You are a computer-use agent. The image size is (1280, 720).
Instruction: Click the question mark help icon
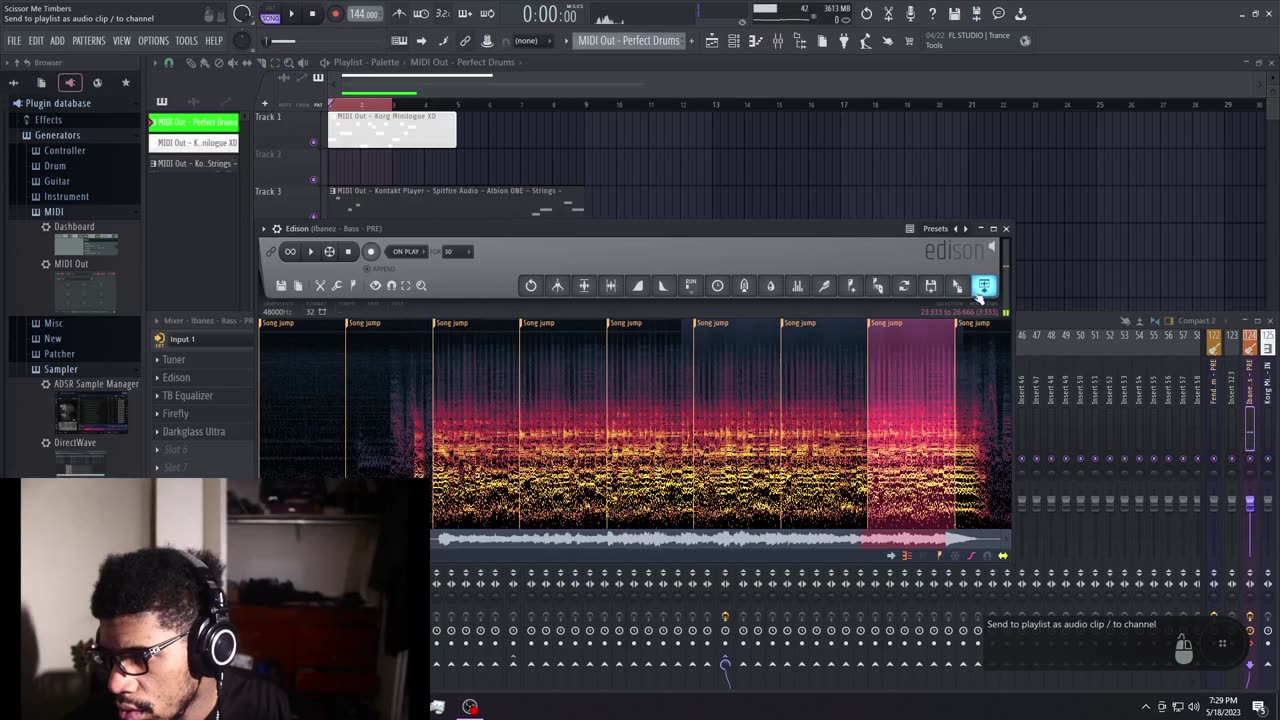point(932,14)
